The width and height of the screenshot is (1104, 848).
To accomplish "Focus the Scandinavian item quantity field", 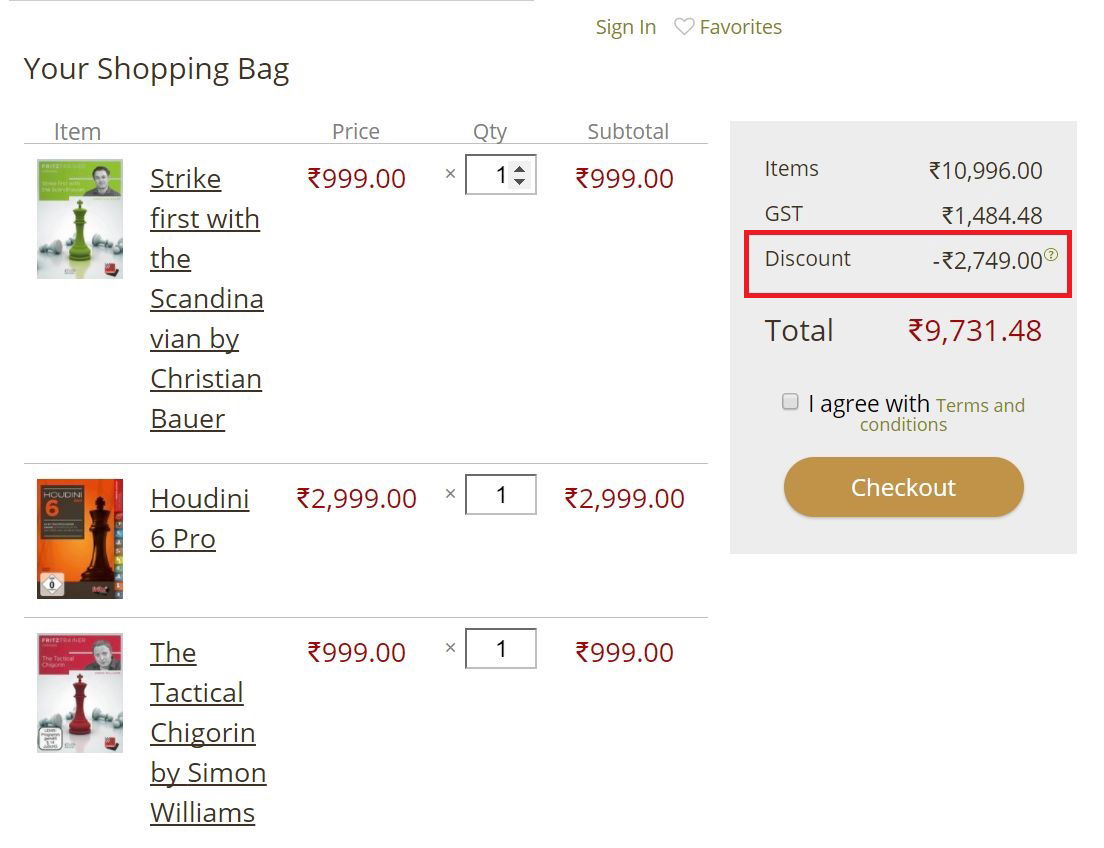I will click(490, 175).
